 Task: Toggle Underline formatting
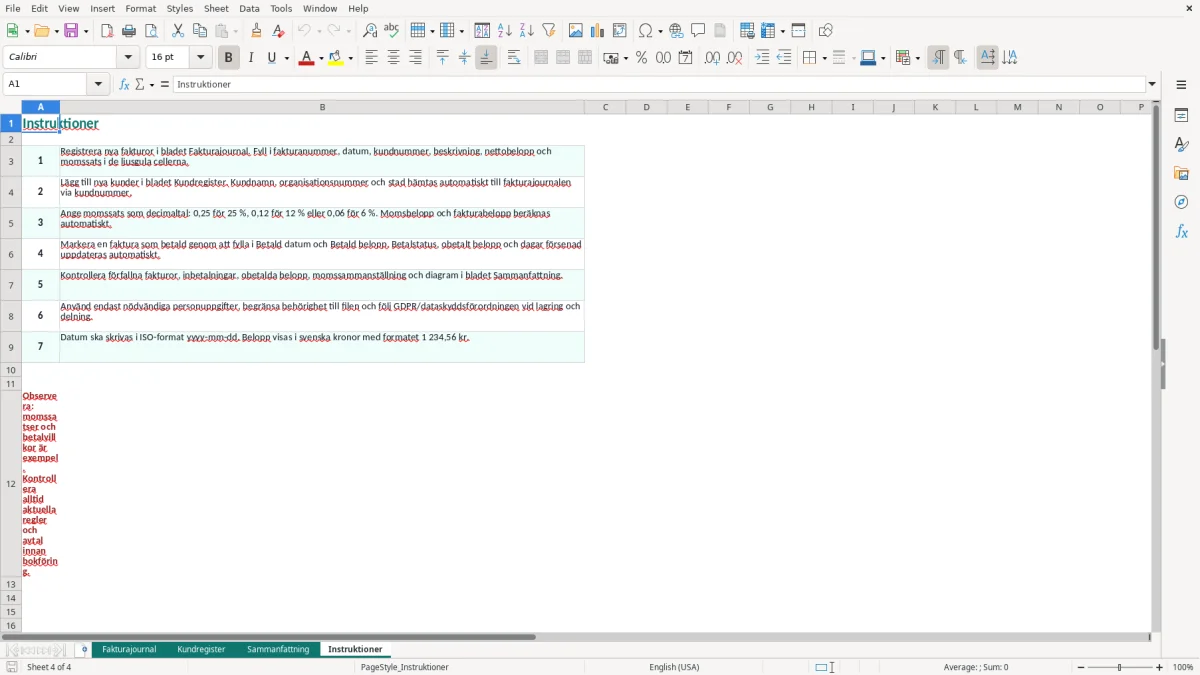point(271,58)
